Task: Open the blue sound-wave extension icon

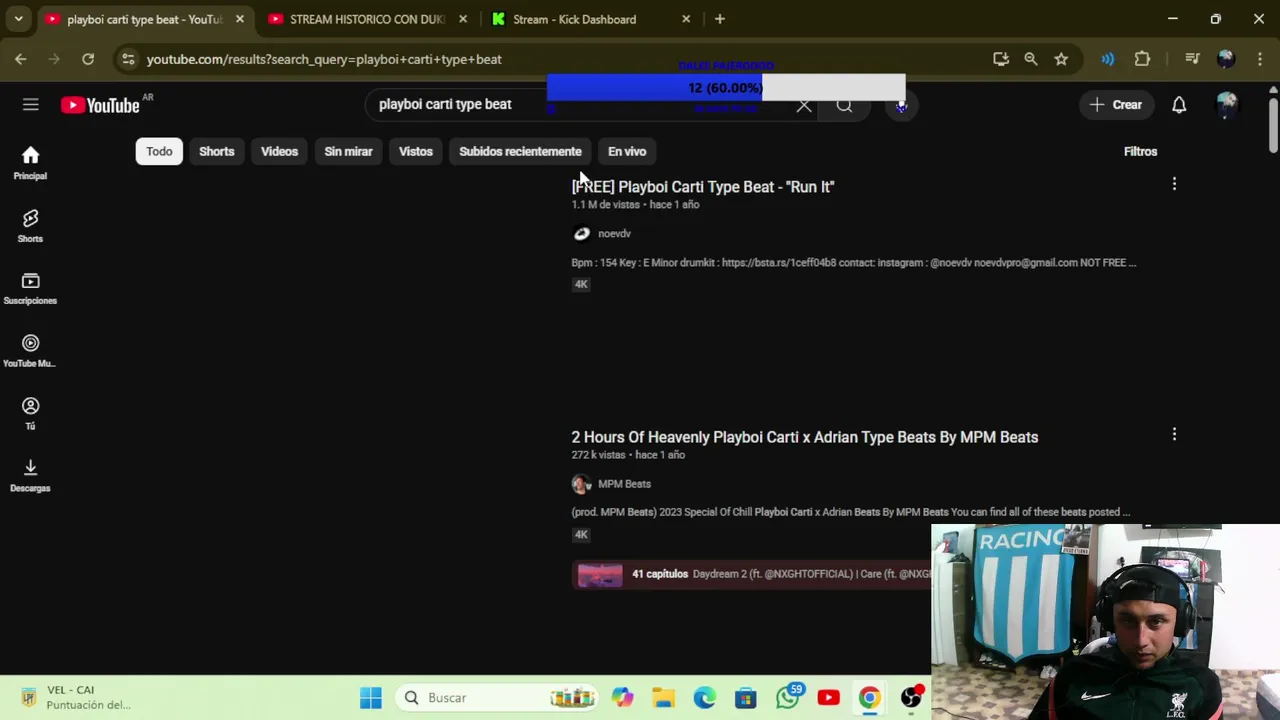Action: (1108, 59)
